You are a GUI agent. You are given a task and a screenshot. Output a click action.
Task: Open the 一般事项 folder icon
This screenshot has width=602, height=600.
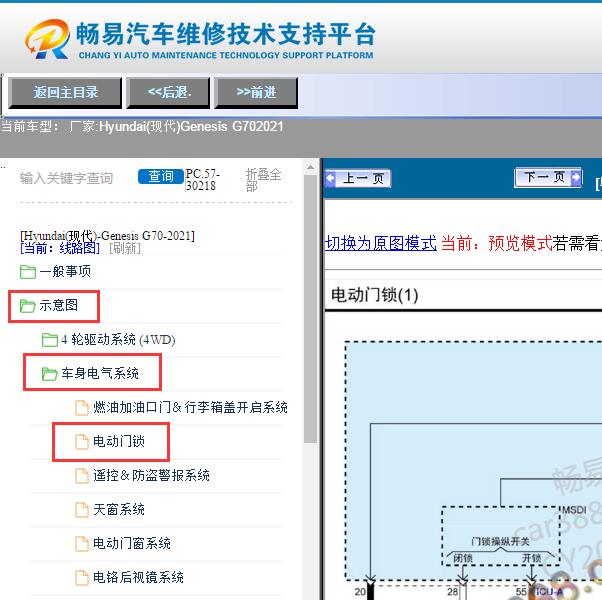coord(28,272)
